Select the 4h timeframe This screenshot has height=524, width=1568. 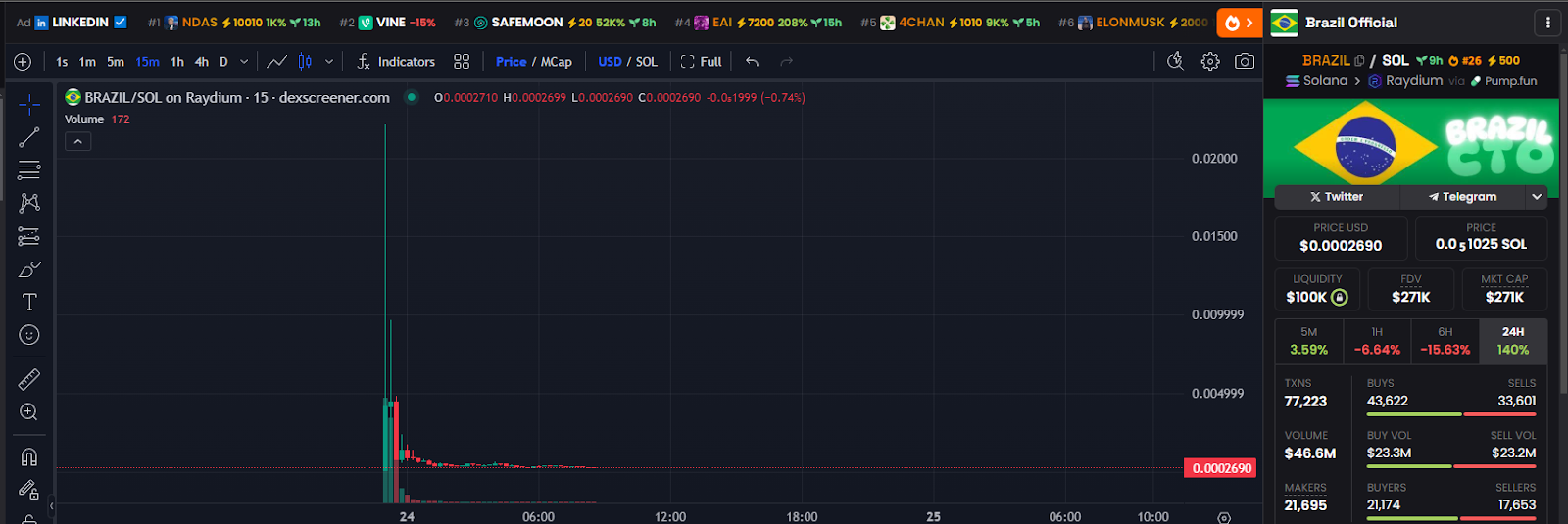pos(202,62)
